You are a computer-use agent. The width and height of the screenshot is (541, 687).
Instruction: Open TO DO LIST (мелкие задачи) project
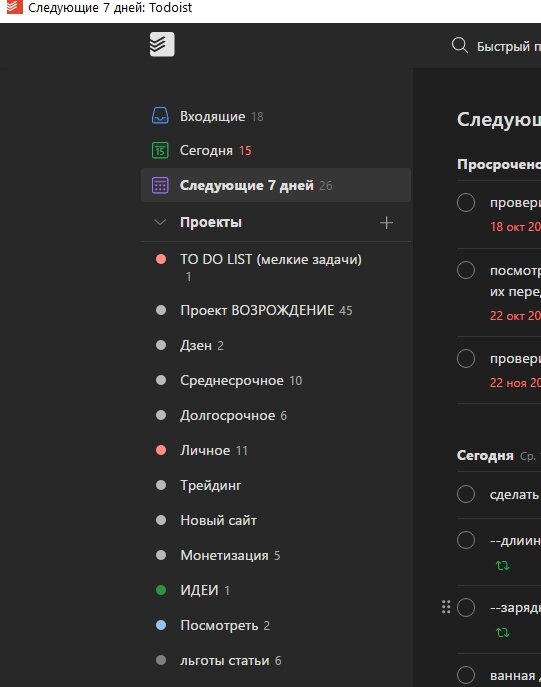[276, 267]
